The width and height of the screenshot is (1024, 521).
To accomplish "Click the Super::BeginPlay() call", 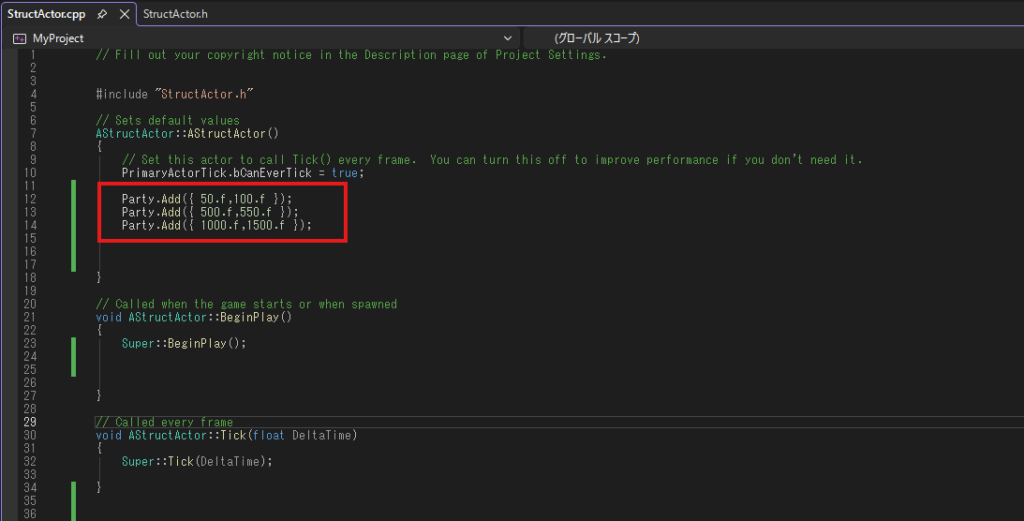I will [x=183, y=343].
